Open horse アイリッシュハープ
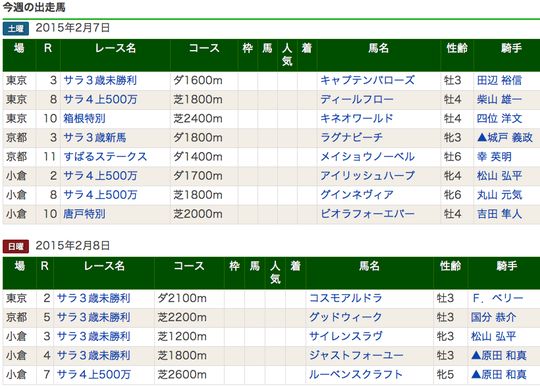 click(x=367, y=176)
